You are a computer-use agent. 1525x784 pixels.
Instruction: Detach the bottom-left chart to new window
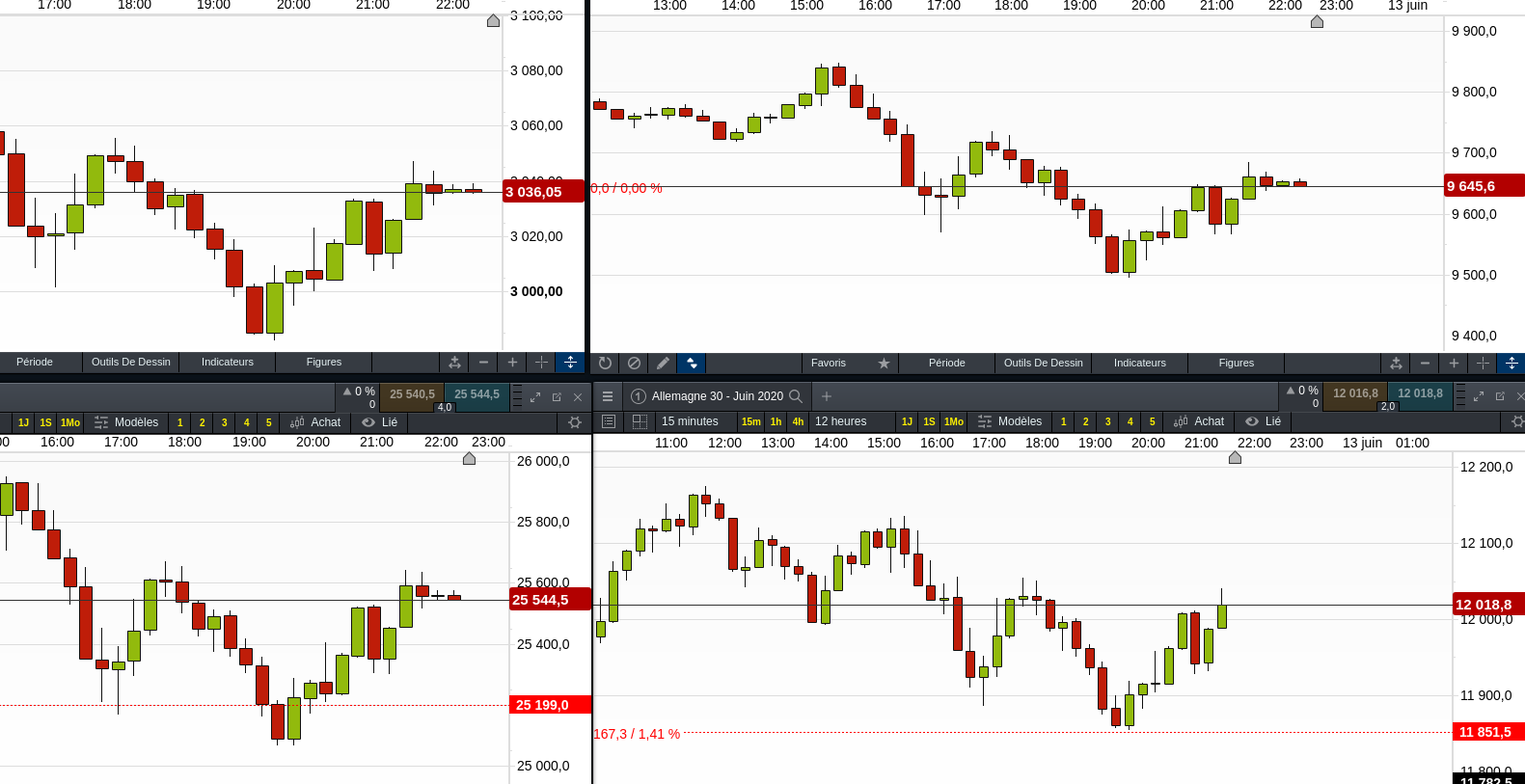[x=557, y=397]
